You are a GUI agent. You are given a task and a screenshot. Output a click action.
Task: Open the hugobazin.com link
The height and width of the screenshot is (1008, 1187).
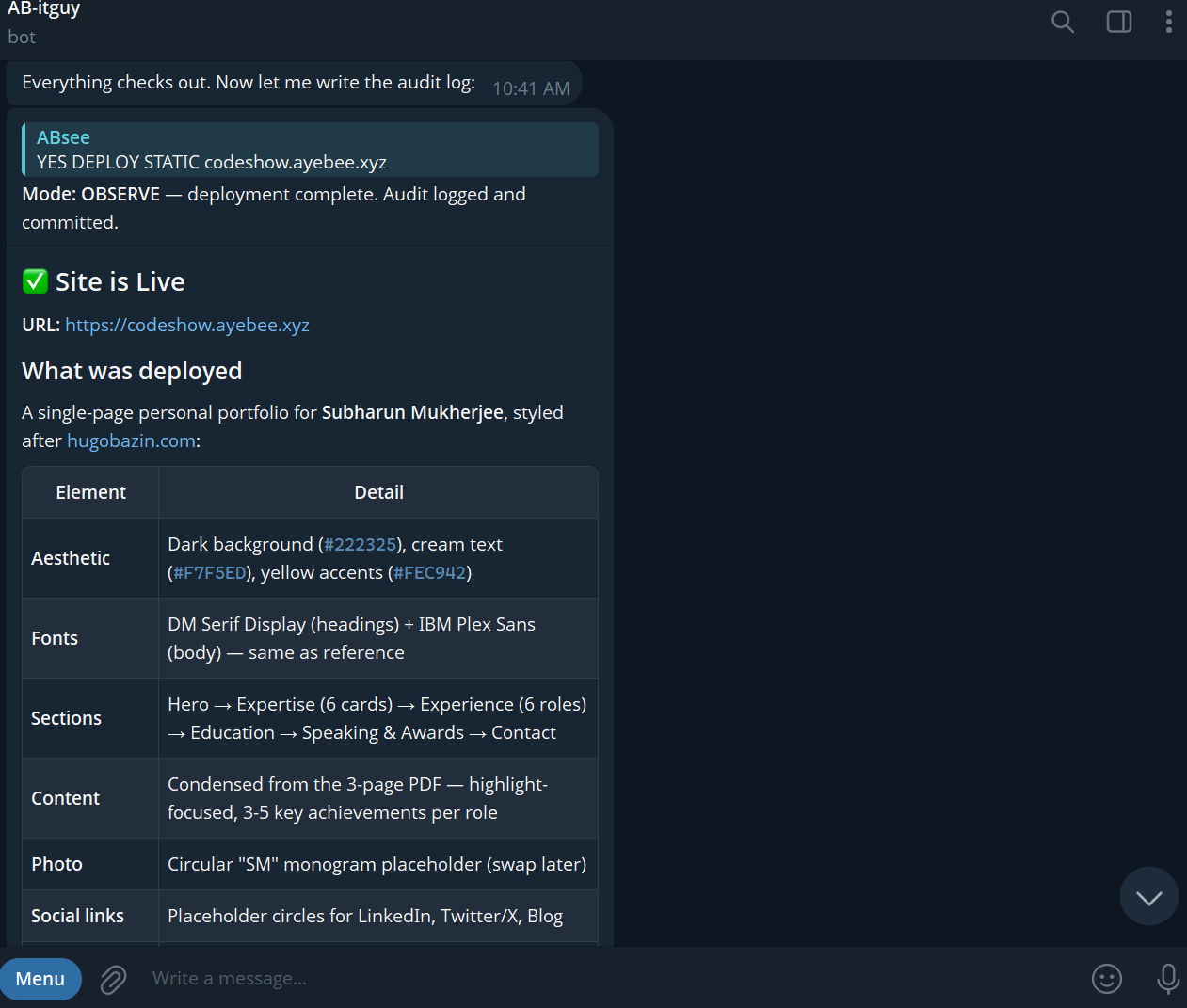pos(132,440)
